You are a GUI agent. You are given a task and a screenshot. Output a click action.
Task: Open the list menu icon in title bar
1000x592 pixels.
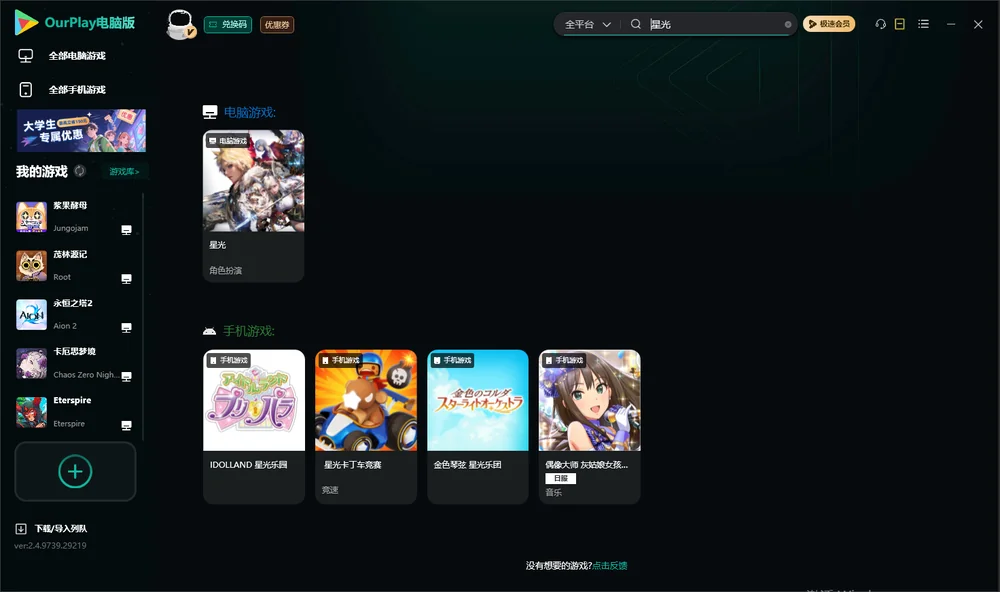click(x=923, y=24)
